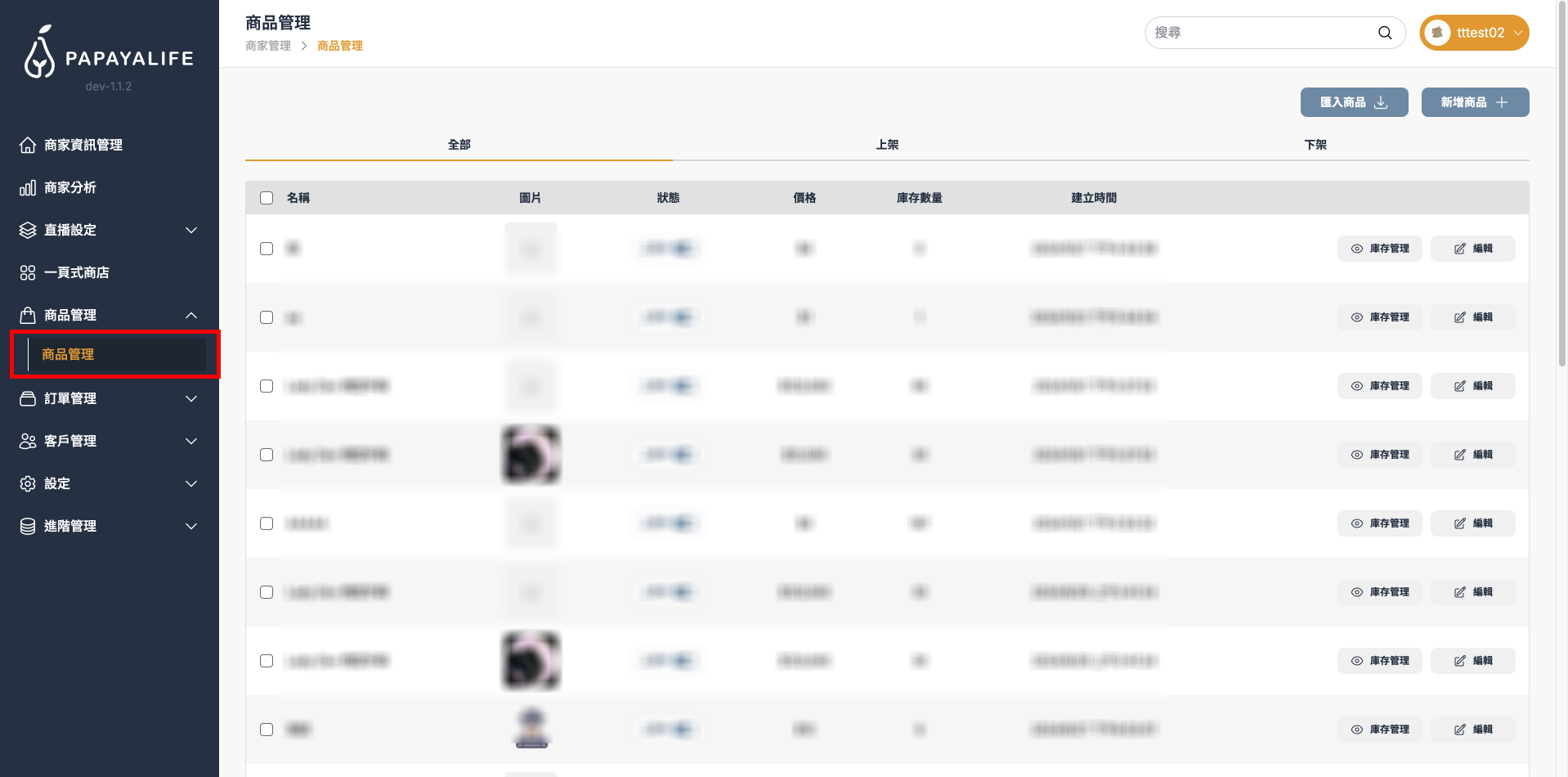
Task: Click the search magnifier icon
Action: click(1384, 33)
